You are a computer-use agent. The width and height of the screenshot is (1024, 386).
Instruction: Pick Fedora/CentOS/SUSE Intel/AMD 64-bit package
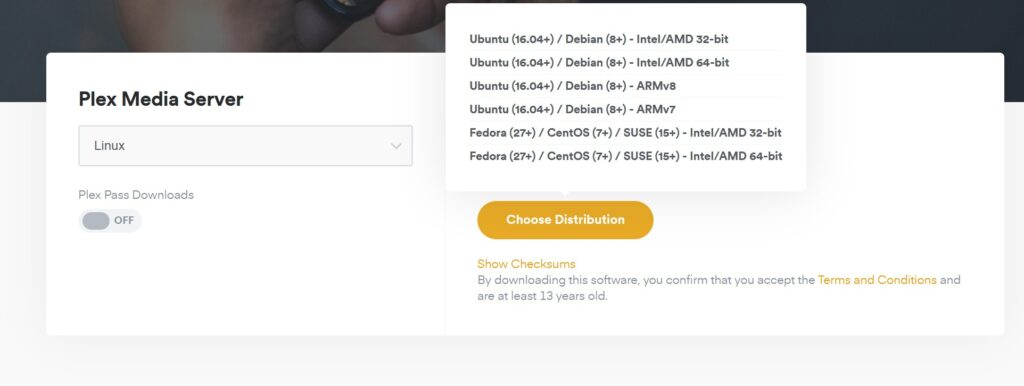(x=626, y=156)
